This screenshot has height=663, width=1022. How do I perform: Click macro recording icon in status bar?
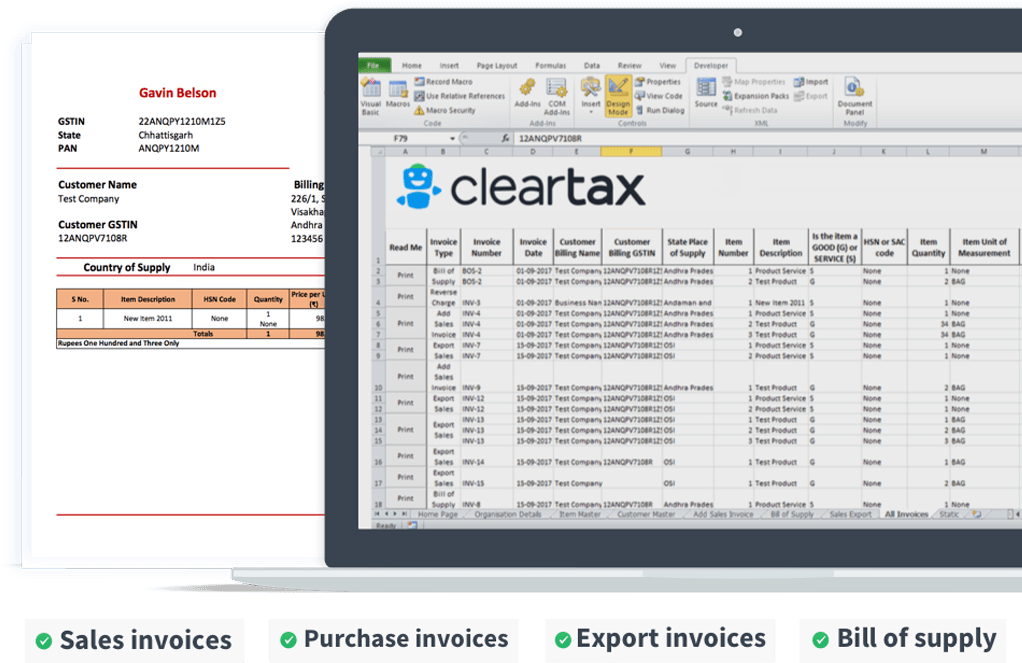click(x=412, y=525)
